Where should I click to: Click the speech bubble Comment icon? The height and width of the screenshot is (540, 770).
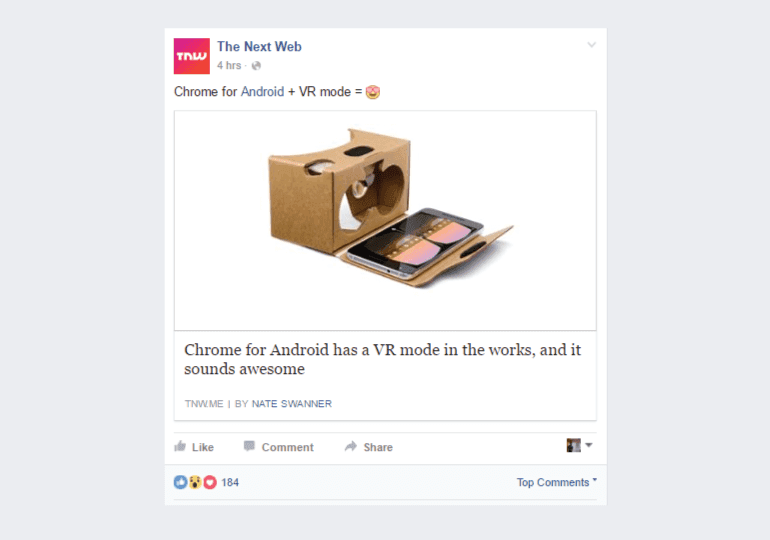click(249, 446)
